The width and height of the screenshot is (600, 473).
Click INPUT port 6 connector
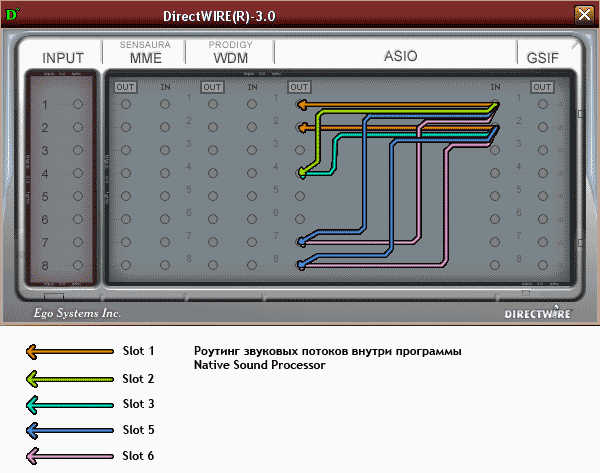point(78,219)
